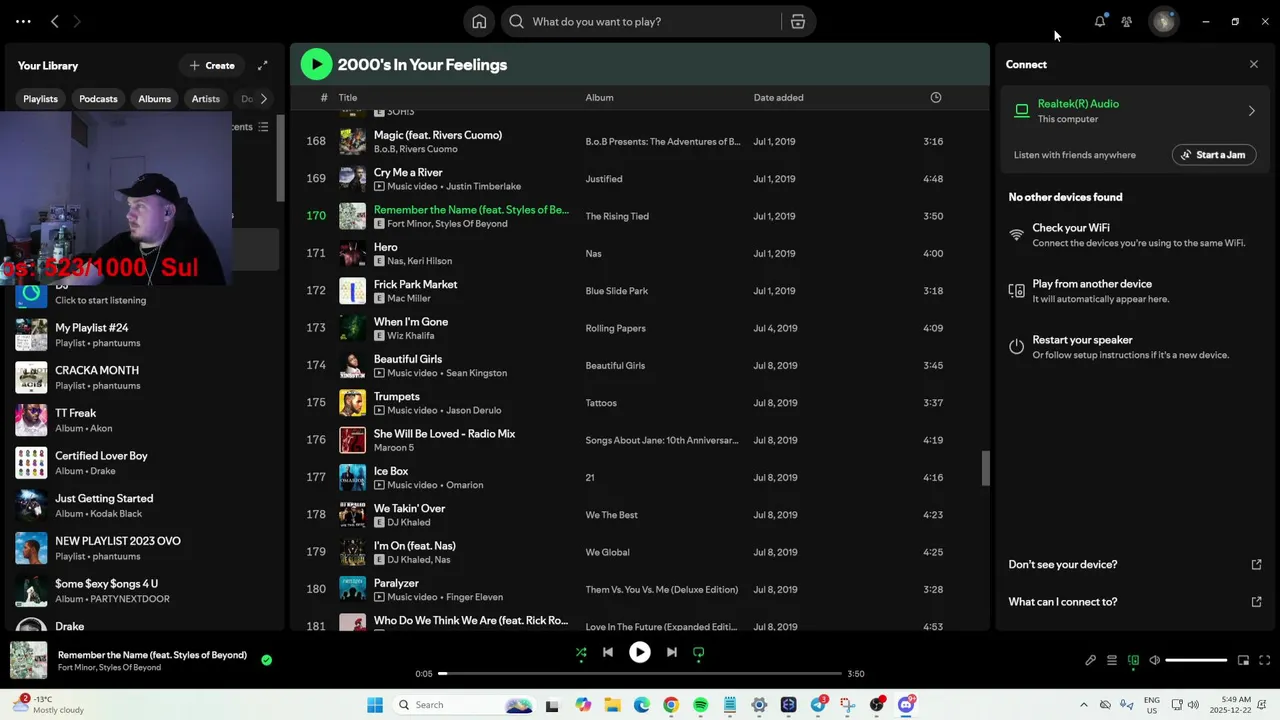Open Just Getting Started album in library

point(143,505)
